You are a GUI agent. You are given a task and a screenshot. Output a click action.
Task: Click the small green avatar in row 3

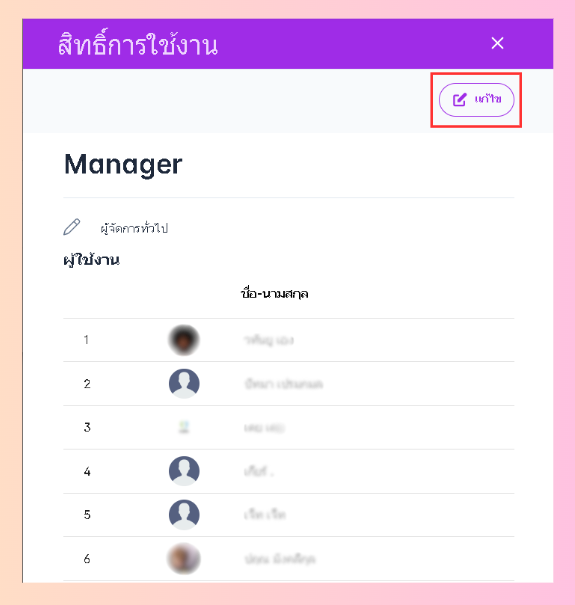click(184, 428)
